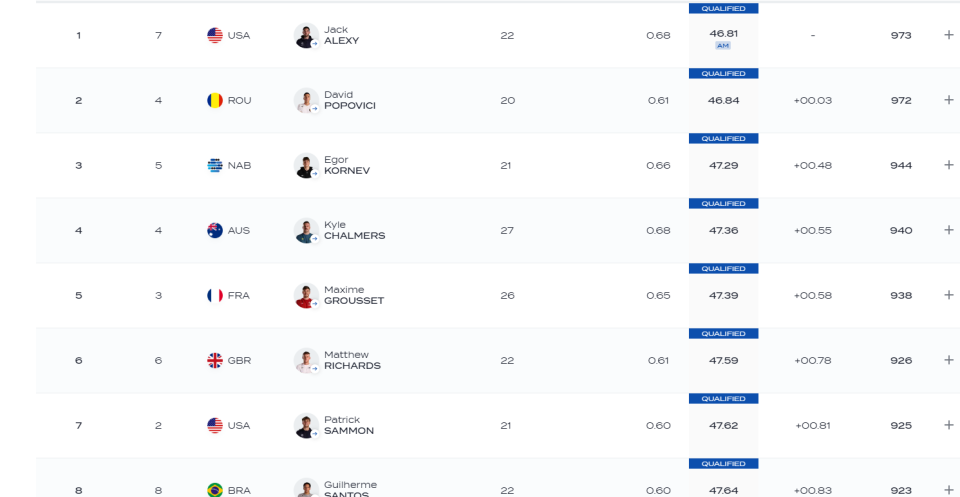Expand Maxime Grousset's split details
960x497 pixels.
coord(948,294)
